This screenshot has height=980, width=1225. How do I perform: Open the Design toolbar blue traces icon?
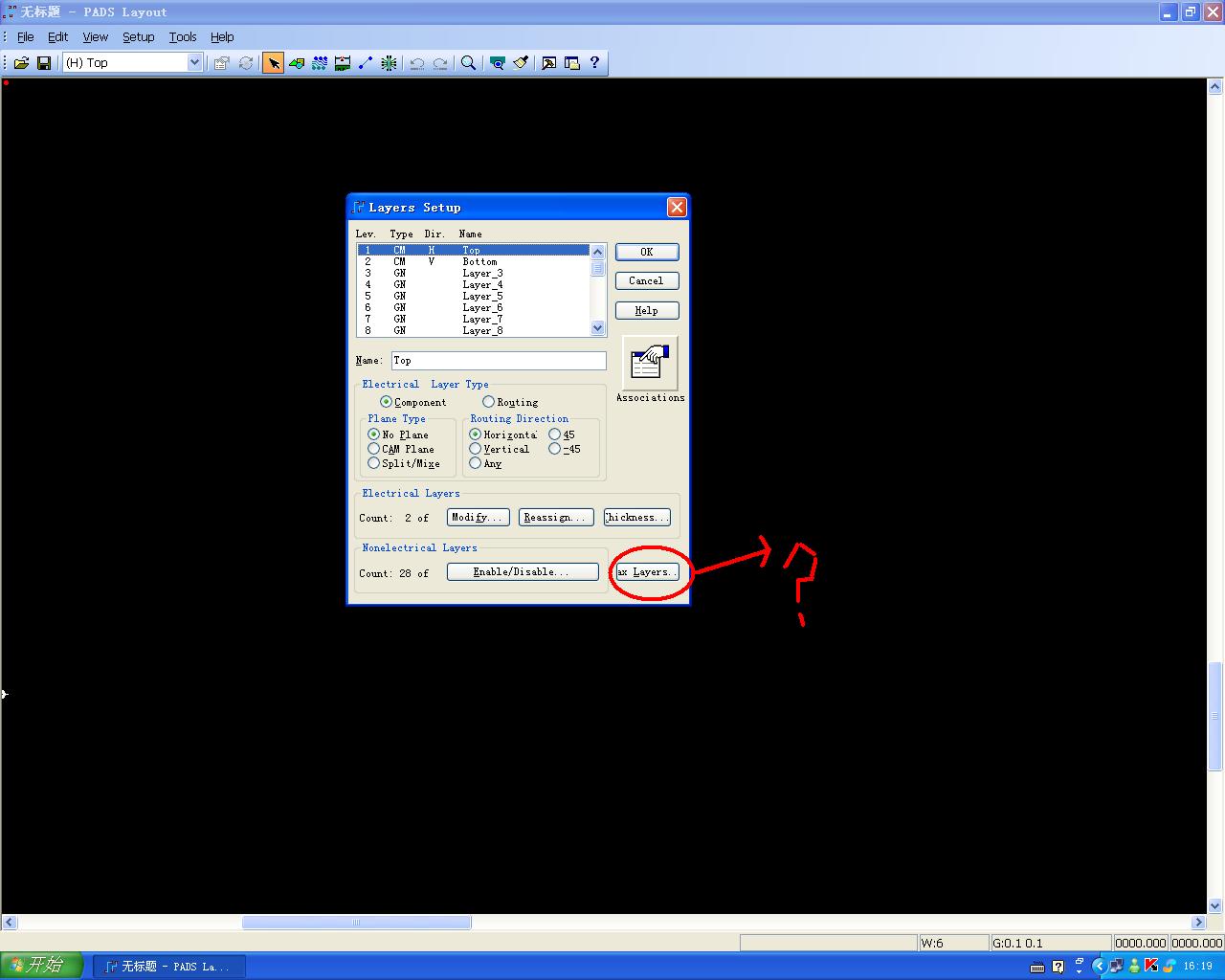320,63
